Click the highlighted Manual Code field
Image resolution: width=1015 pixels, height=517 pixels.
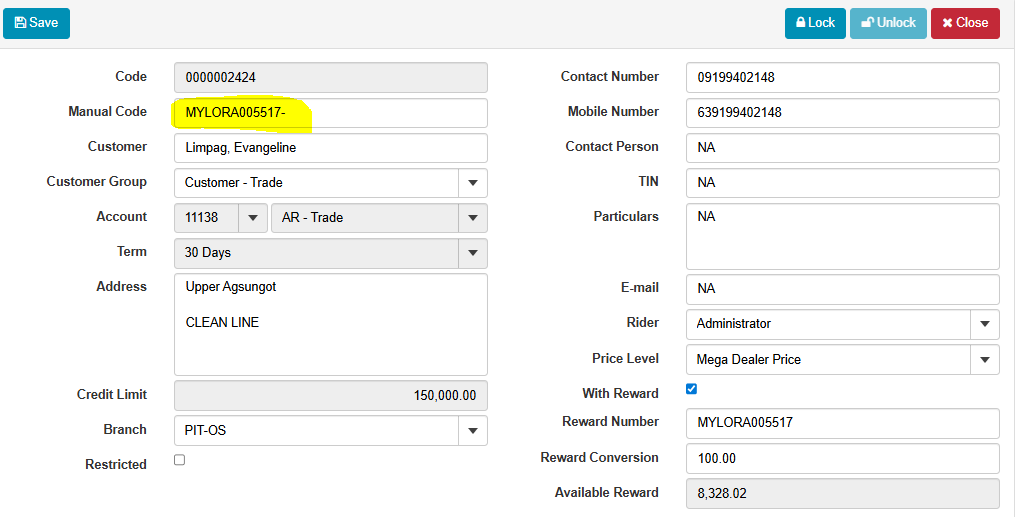click(x=330, y=113)
